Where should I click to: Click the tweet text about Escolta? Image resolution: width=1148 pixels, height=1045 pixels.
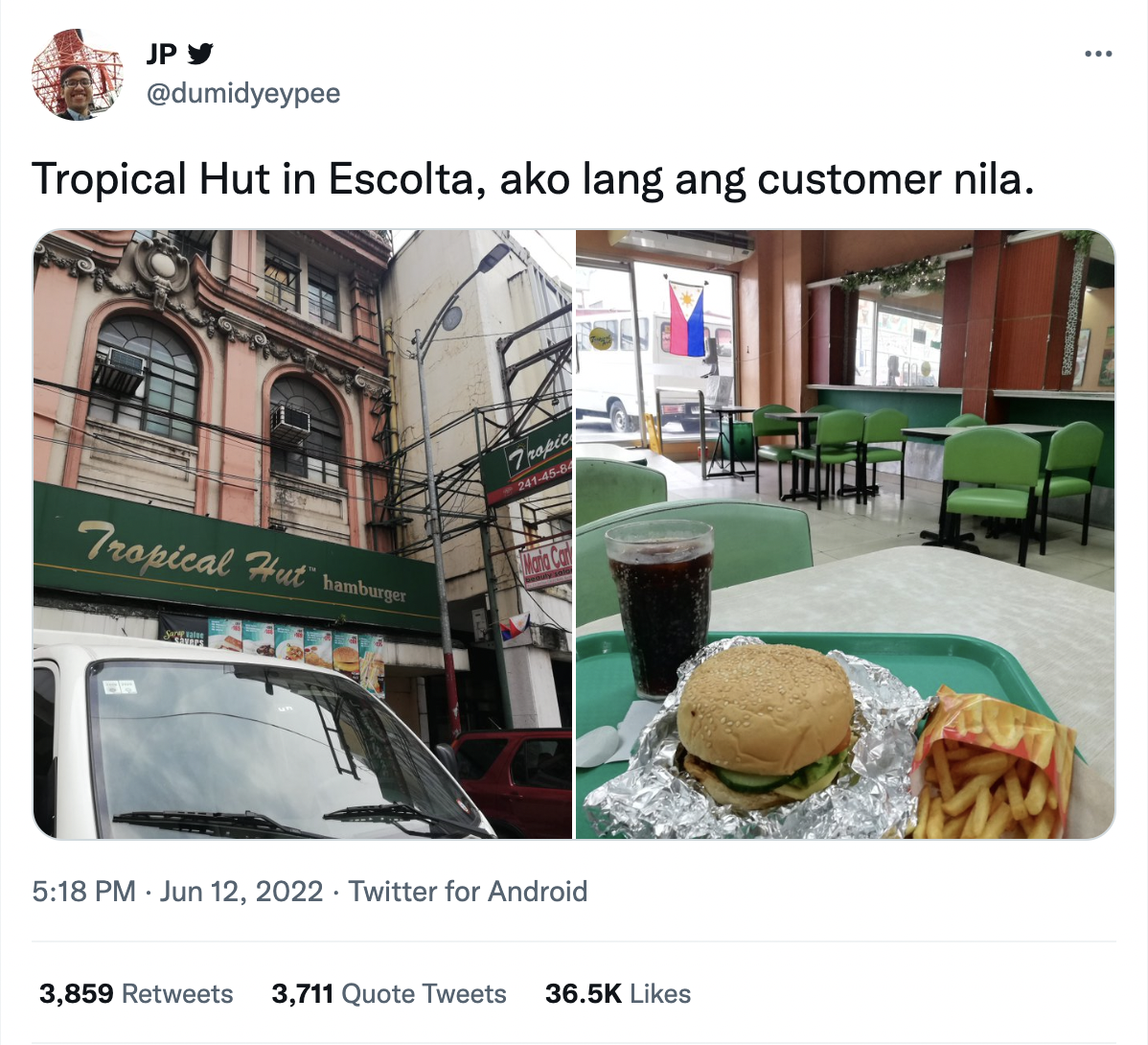(533, 179)
